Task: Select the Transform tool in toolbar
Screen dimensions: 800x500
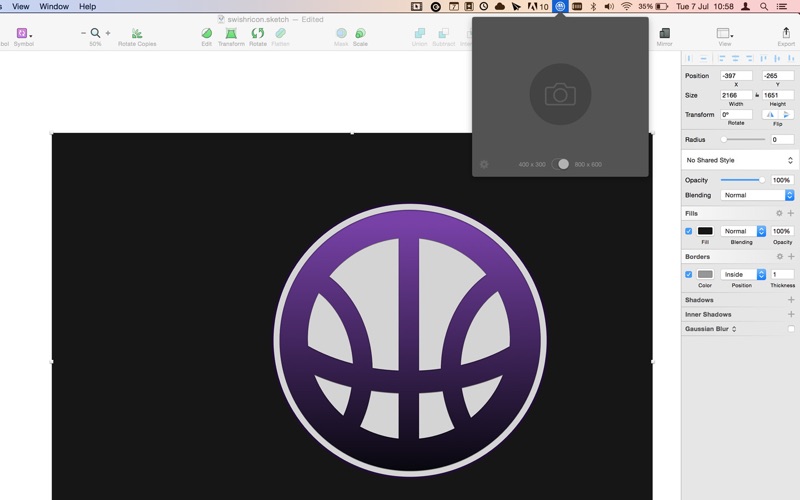Action: pyautogui.click(x=231, y=34)
